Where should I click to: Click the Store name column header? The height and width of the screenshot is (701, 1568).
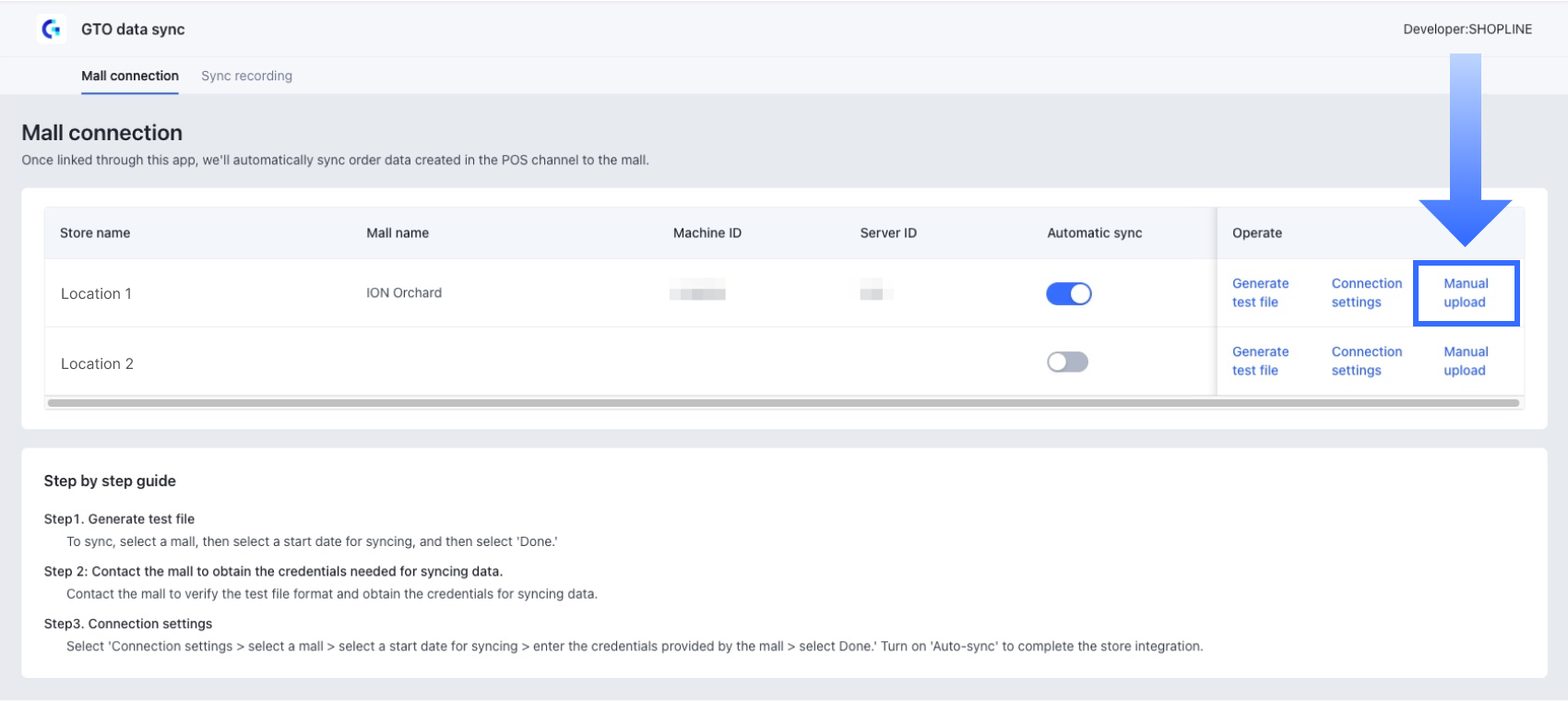coord(95,233)
